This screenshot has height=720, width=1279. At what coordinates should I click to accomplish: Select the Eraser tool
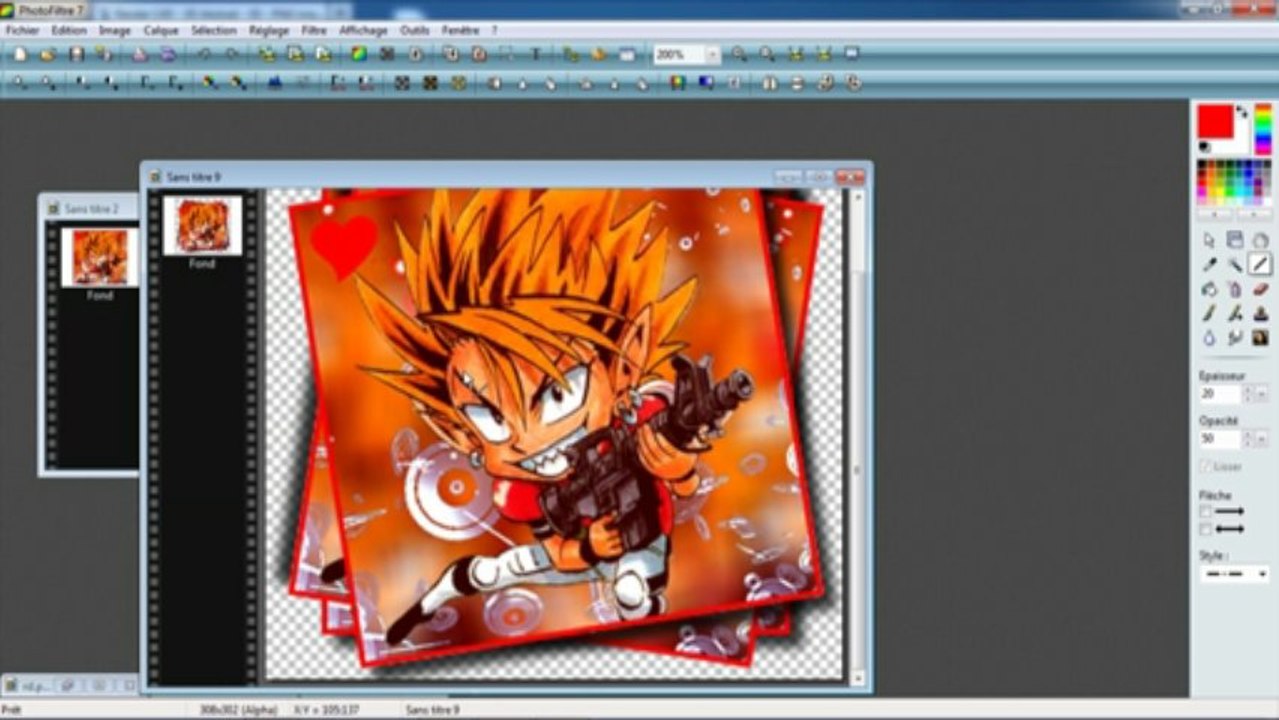tap(1260, 289)
